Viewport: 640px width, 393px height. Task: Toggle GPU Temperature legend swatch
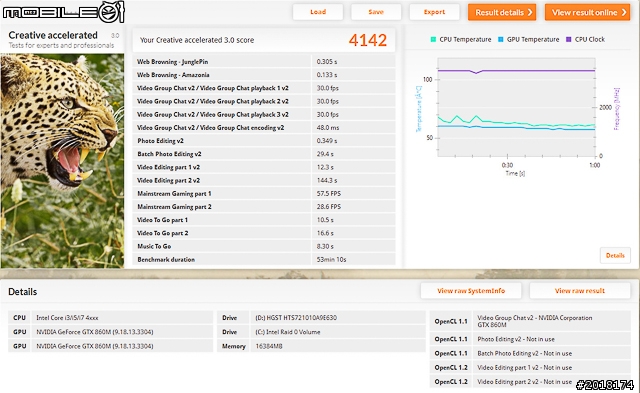500,39
